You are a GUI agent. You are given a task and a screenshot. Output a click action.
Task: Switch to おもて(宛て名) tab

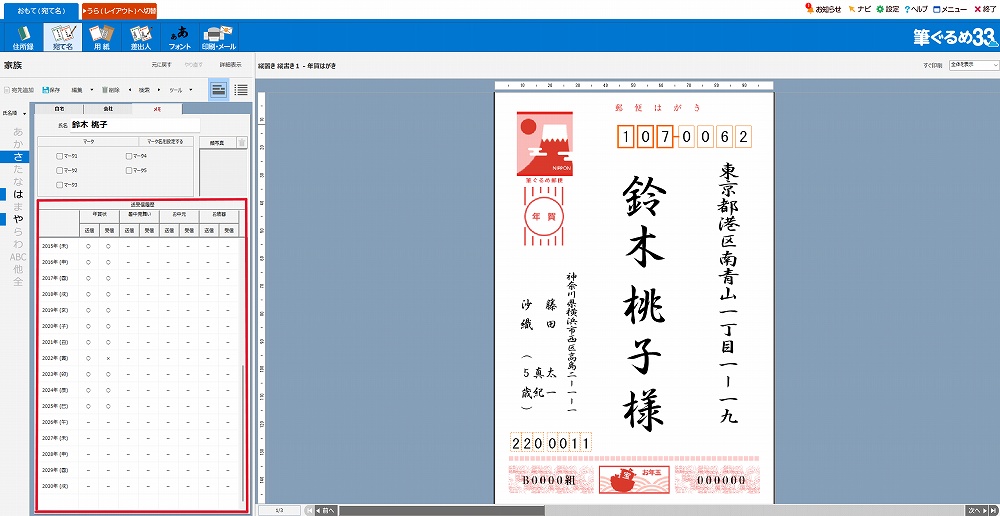pos(40,10)
